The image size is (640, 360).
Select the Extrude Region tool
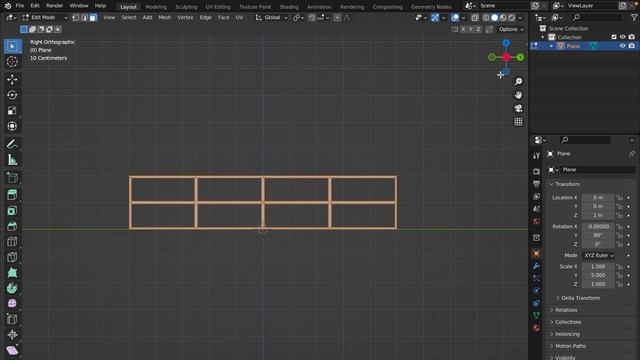12,195
